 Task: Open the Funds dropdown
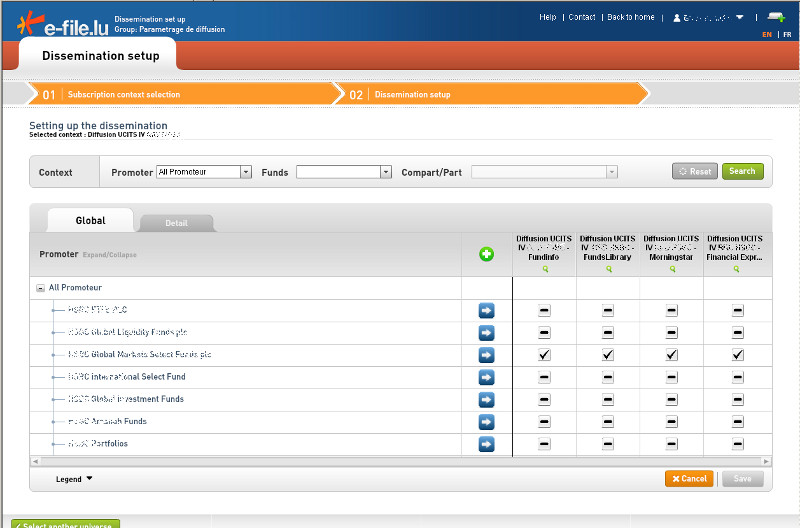[x=385, y=172]
